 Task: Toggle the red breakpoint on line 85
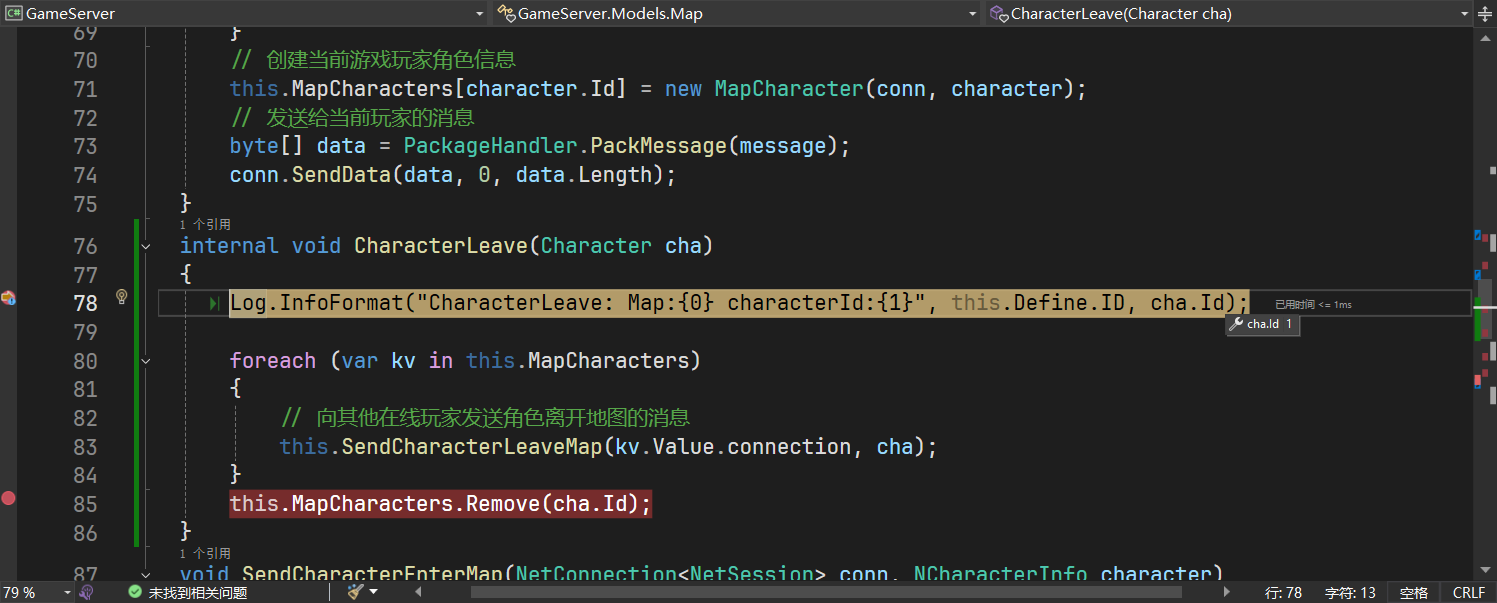tap(9, 498)
